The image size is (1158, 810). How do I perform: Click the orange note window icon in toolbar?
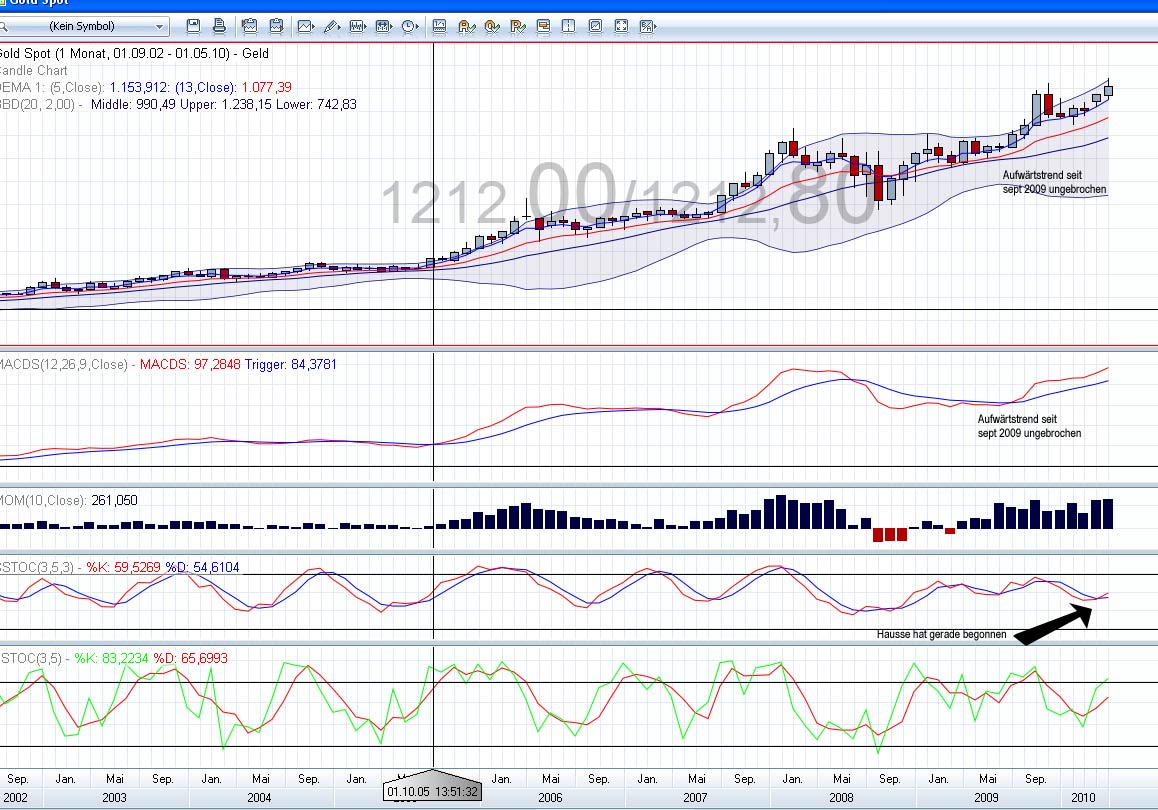[543, 26]
